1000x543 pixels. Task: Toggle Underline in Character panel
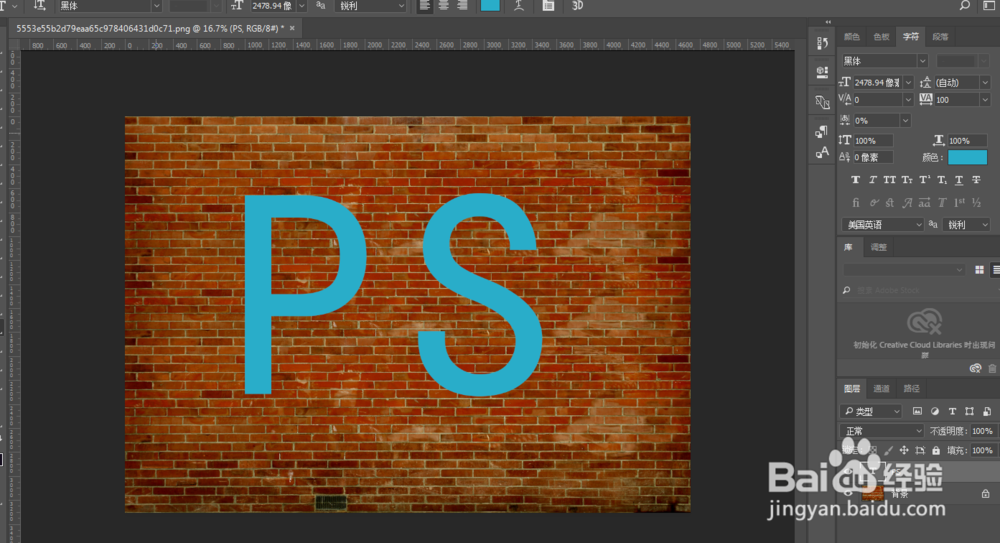coord(959,180)
